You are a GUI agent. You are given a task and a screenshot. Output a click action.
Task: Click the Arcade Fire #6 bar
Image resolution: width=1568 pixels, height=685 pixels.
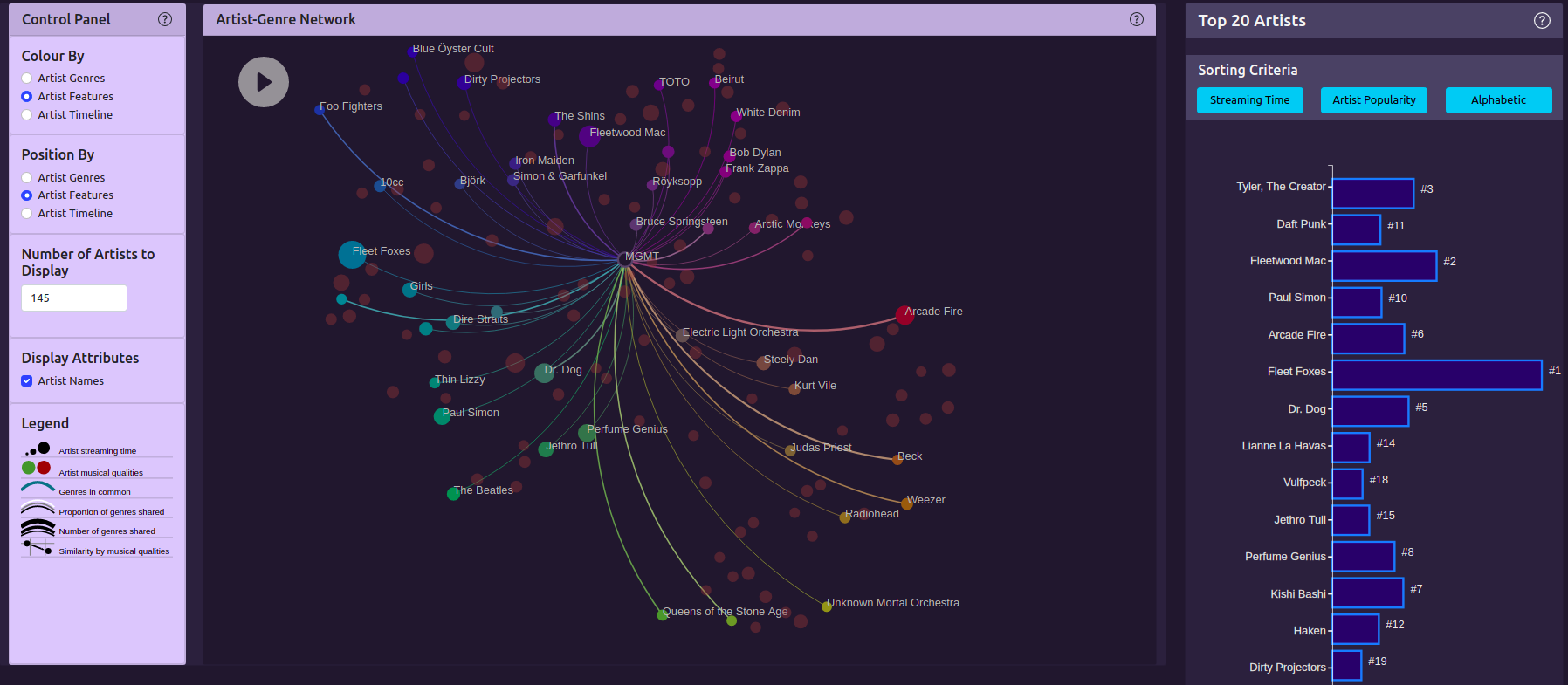pyautogui.click(x=1368, y=339)
